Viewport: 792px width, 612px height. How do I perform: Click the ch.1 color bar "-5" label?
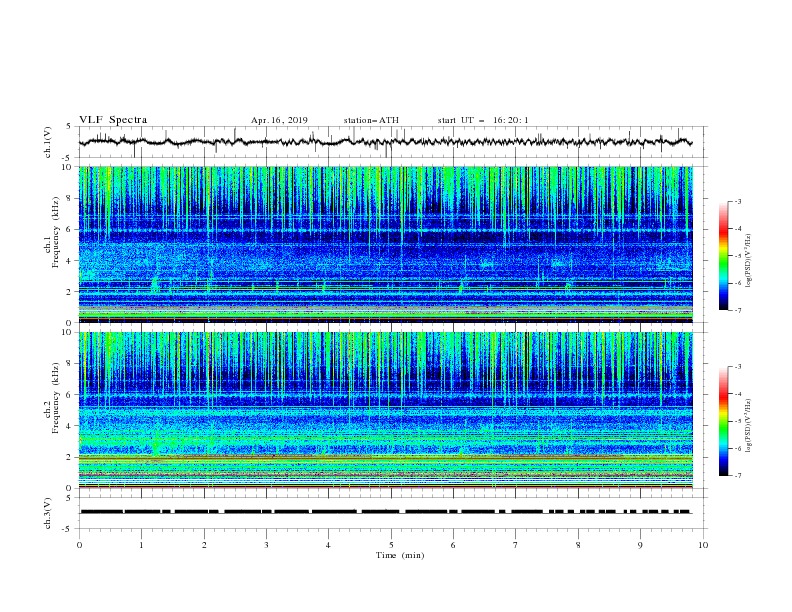738,256
